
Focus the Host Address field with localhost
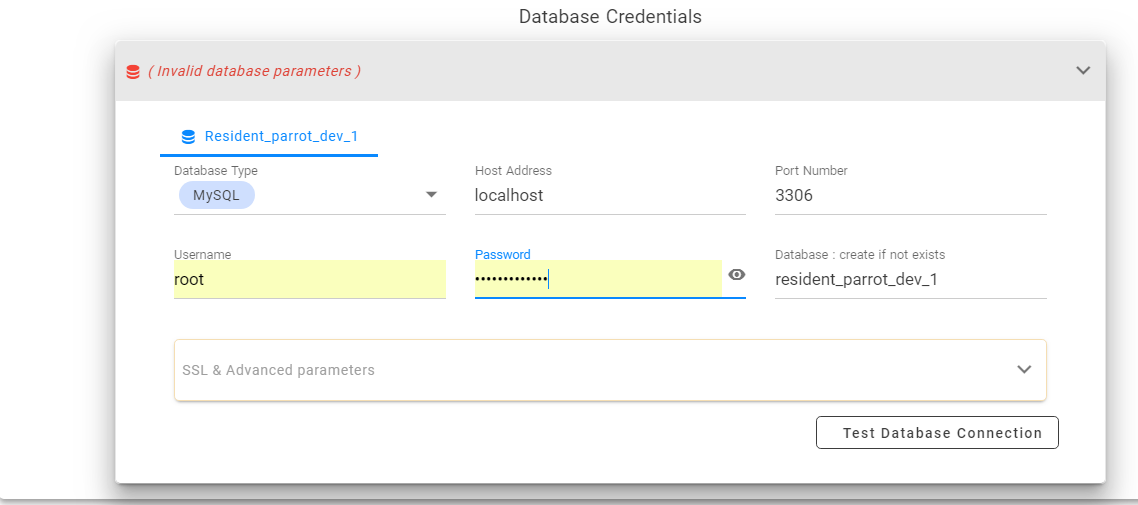pos(610,196)
